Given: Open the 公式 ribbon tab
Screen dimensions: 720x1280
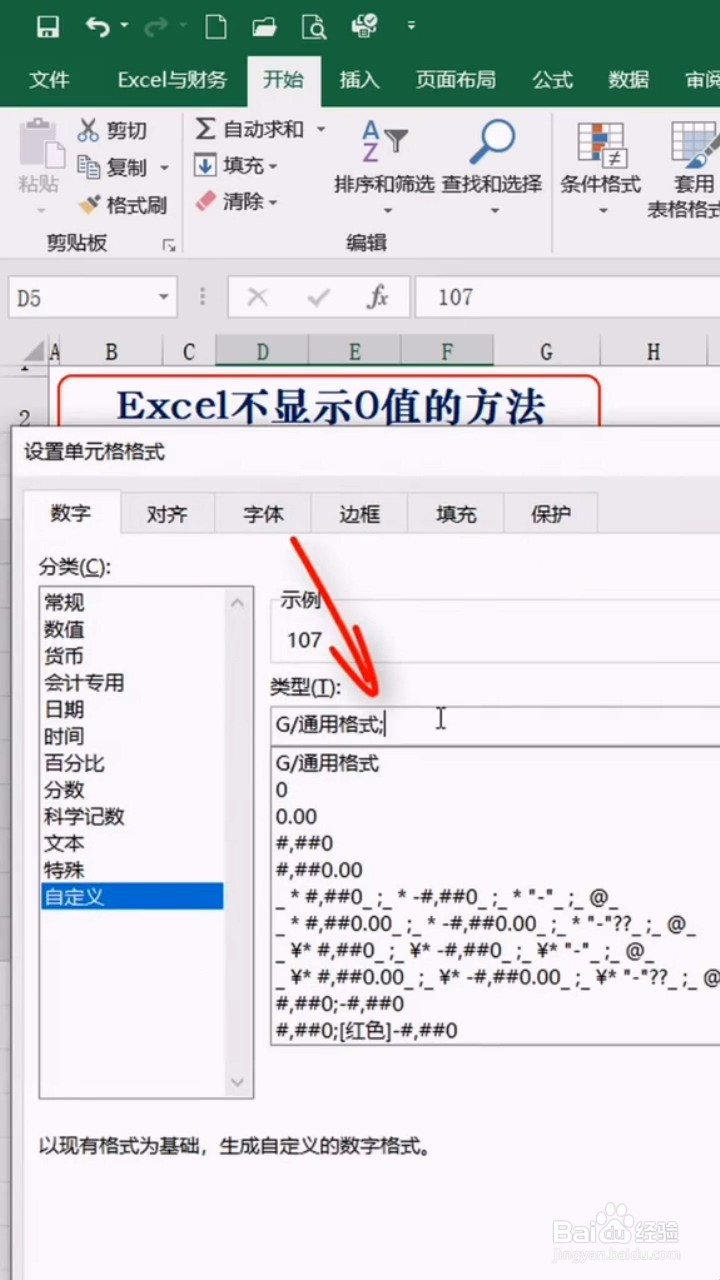Looking at the screenshot, I should 553,80.
